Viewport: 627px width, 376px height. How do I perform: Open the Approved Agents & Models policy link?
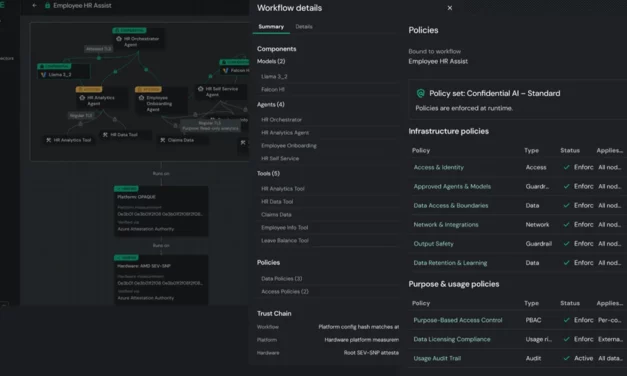452,186
